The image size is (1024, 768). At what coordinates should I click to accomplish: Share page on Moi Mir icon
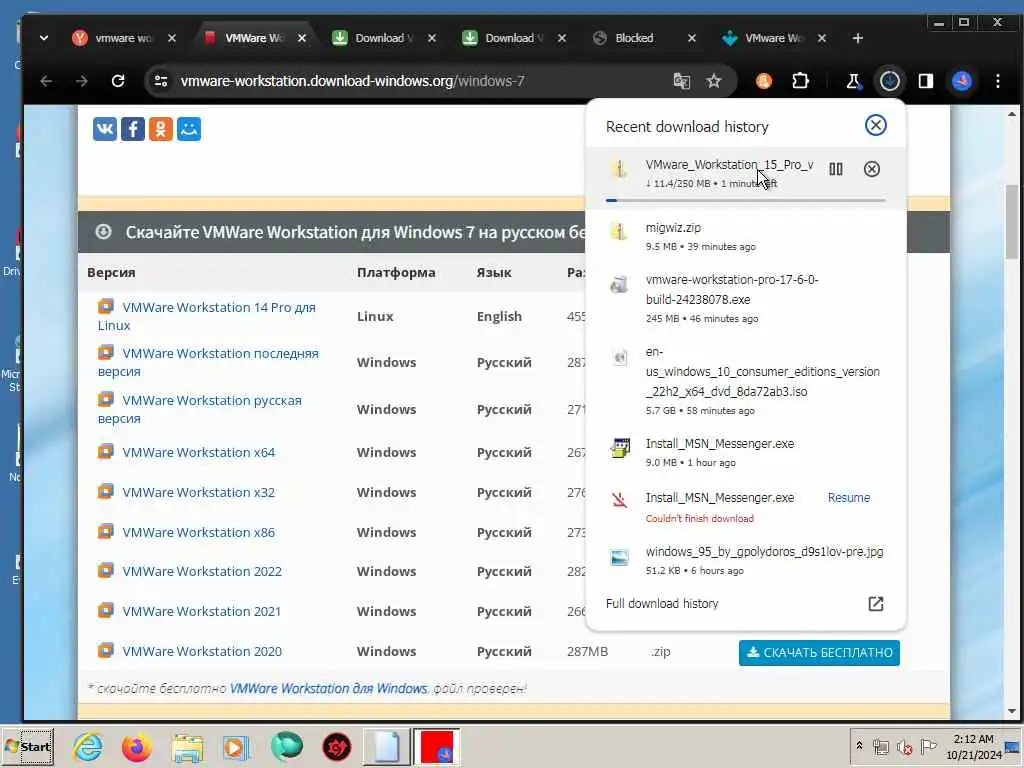click(x=189, y=129)
